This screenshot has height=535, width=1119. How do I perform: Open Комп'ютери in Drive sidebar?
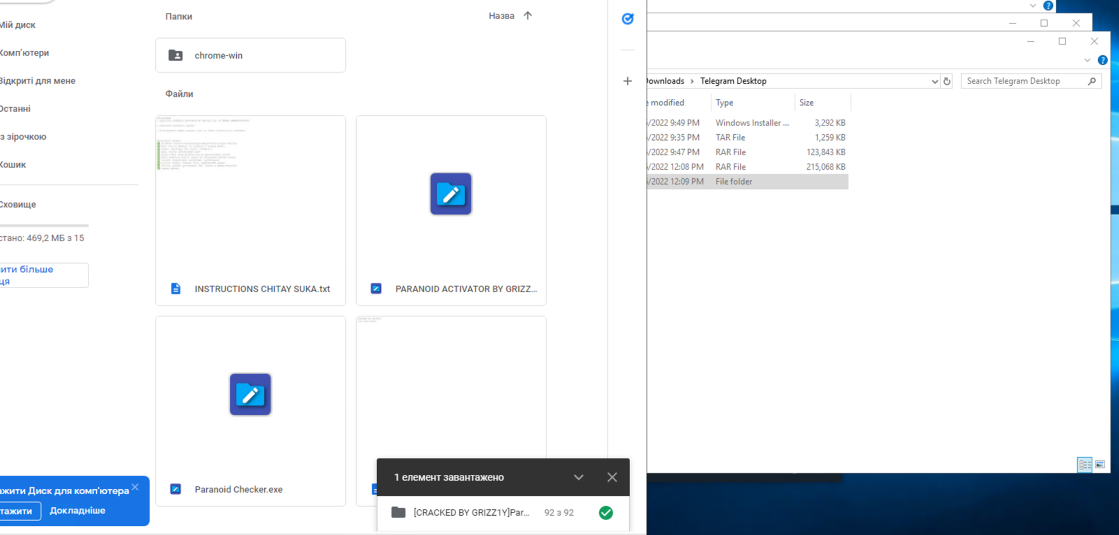pos(24,53)
